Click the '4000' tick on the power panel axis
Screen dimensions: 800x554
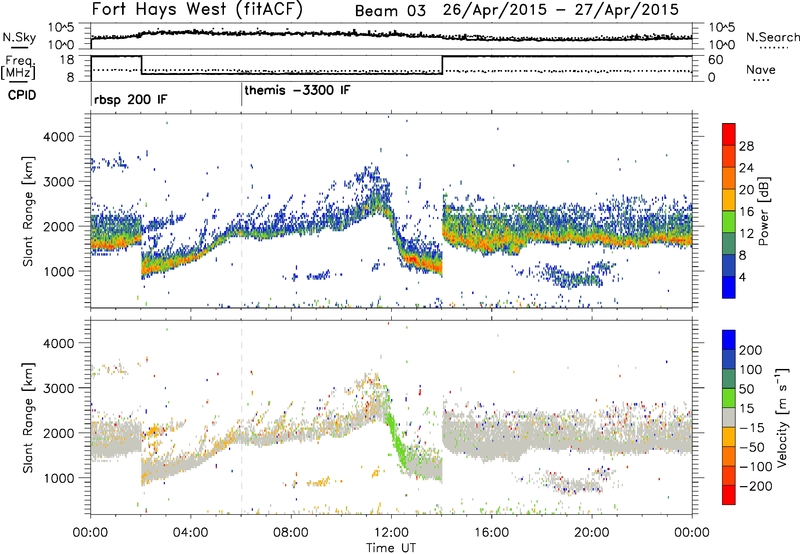pyautogui.click(x=58, y=137)
